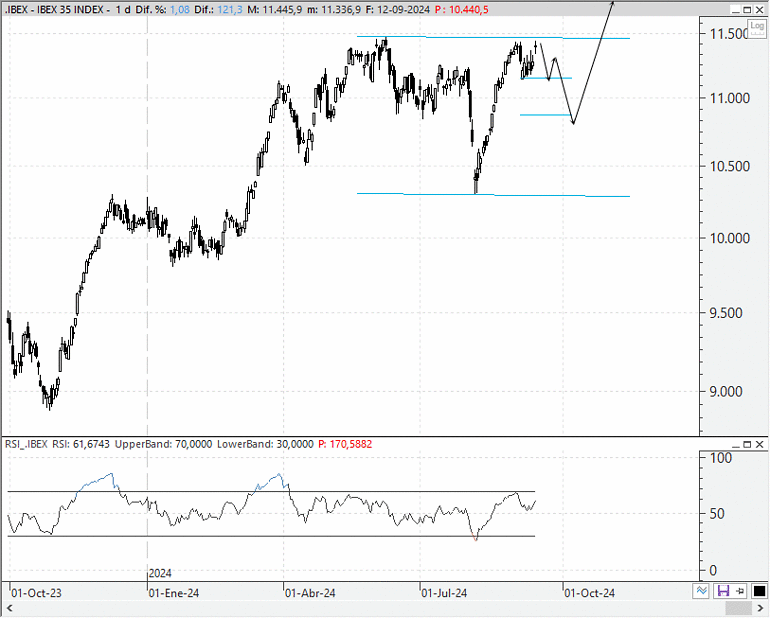The image size is (770, 618).
Task: Click the 2024 year marker label
Action: (160, 573)
